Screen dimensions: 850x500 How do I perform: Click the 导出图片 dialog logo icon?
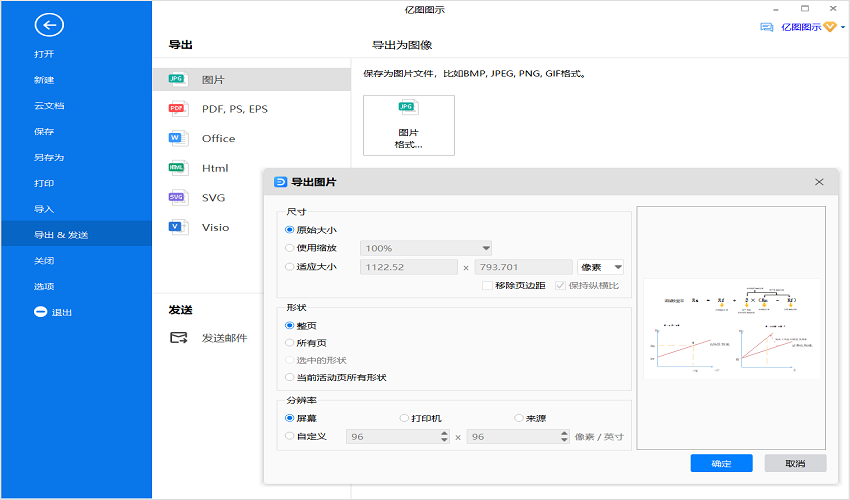tap(280, 182)
